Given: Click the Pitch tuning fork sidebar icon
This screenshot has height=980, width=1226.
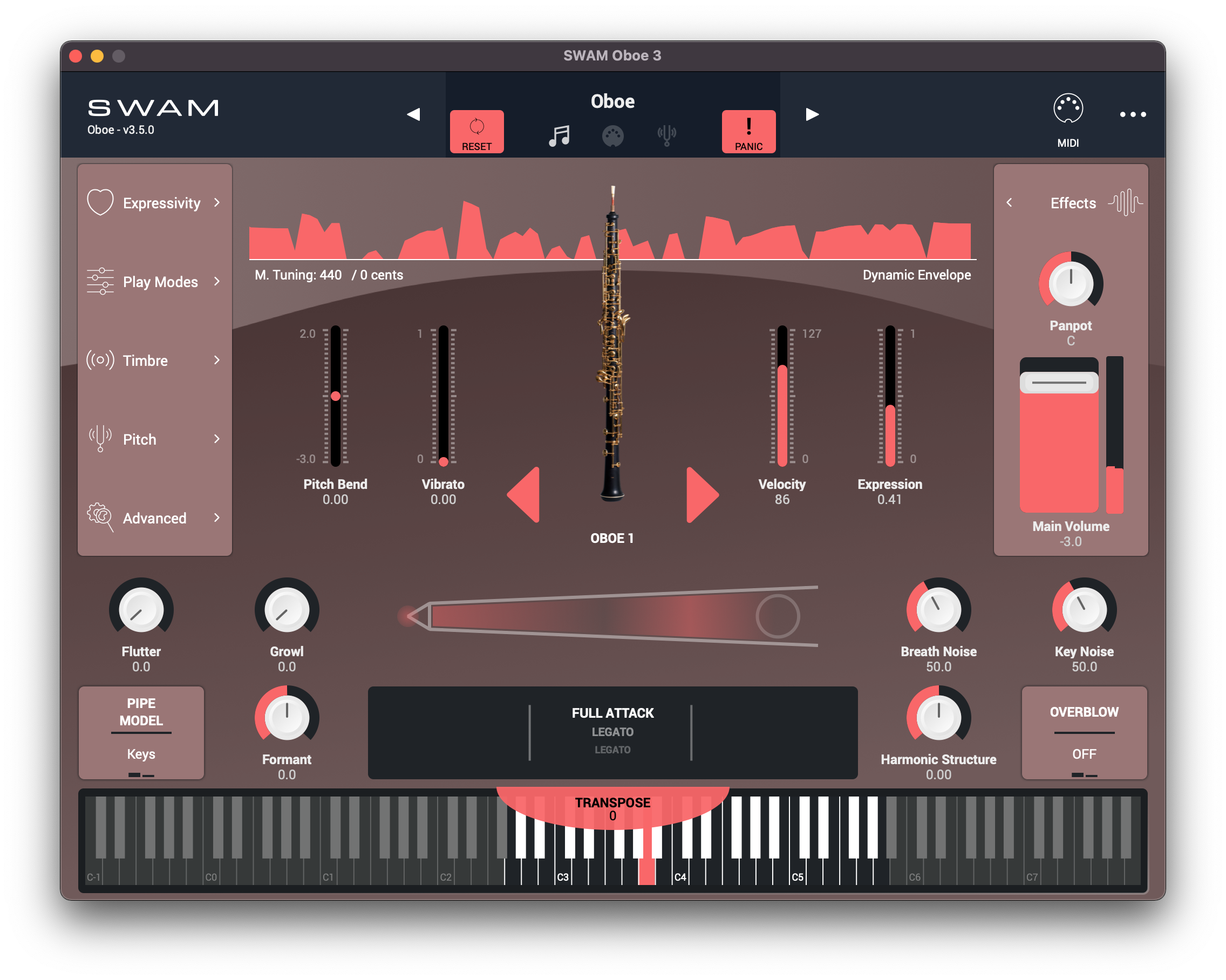Looking at the screenshot, I should (x=100, y=439).
